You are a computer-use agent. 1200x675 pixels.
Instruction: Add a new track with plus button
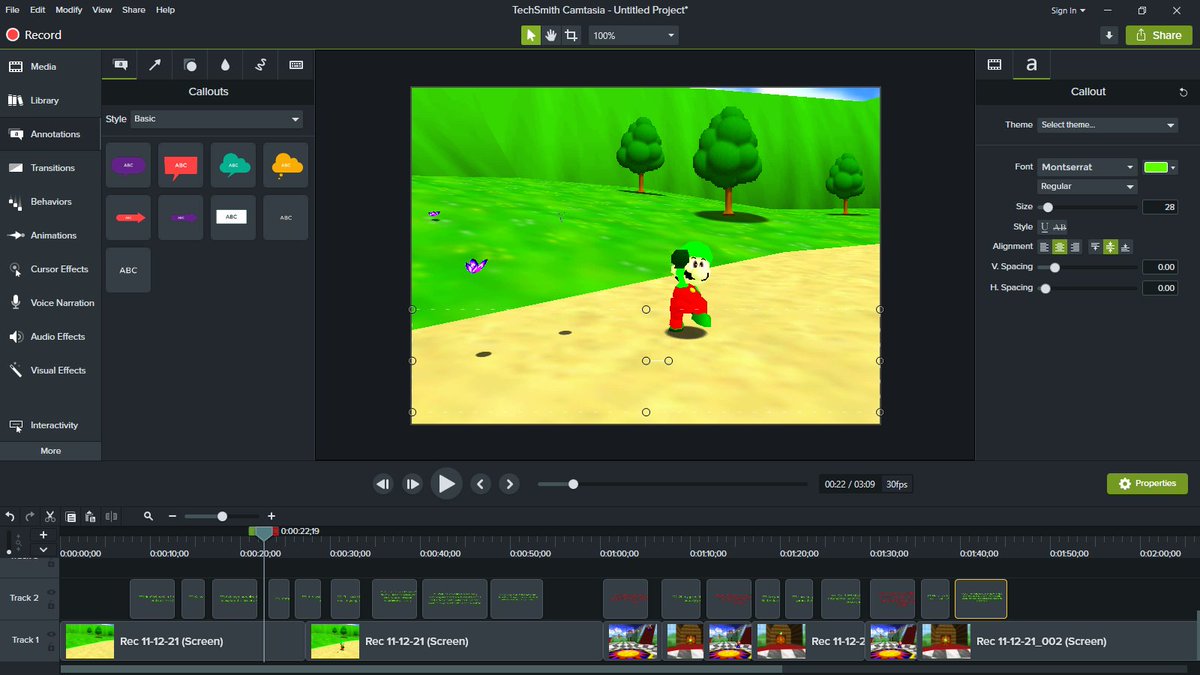click(x=43, y=535)
